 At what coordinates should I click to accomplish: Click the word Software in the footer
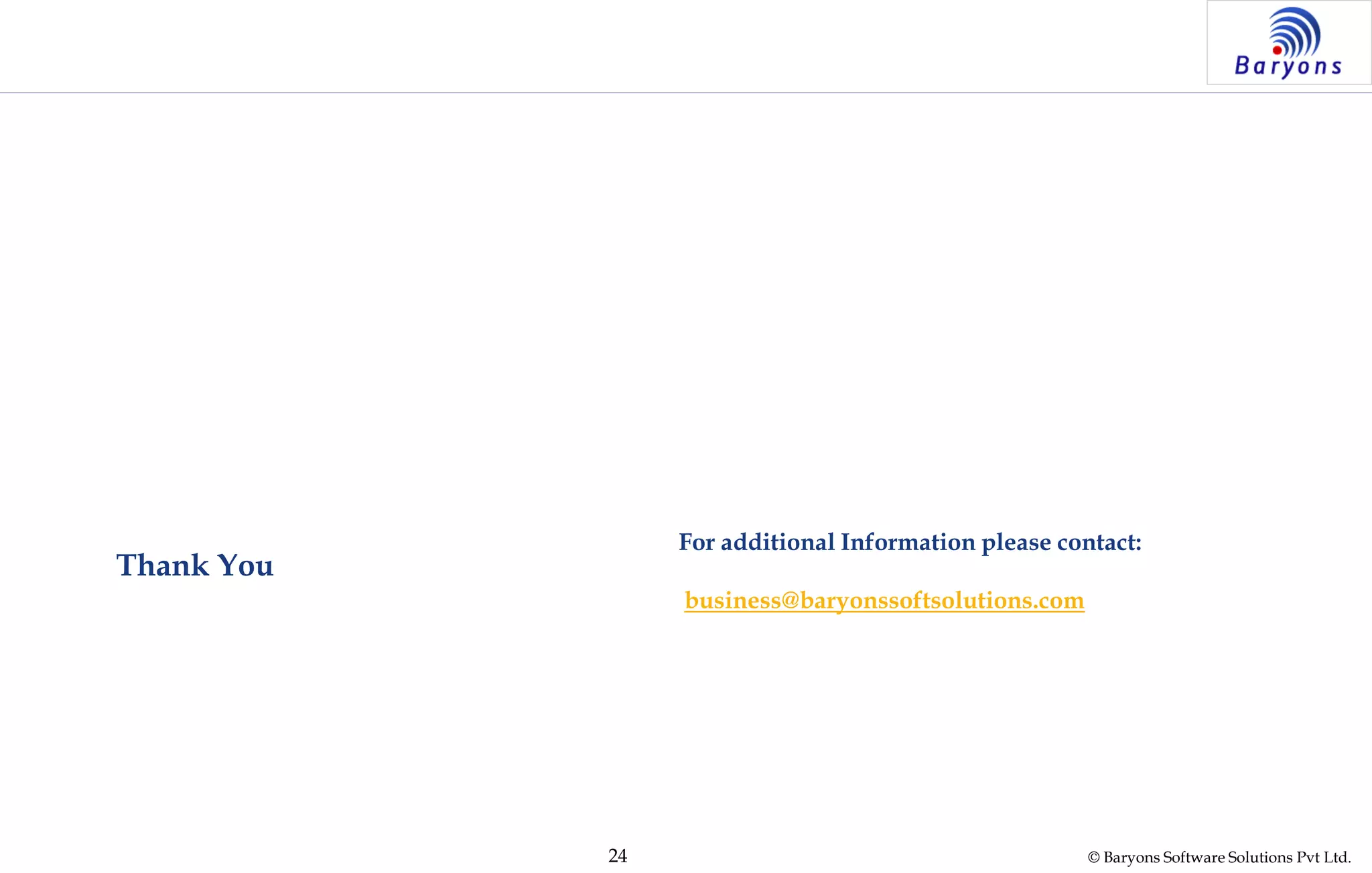coord(1194,858)
